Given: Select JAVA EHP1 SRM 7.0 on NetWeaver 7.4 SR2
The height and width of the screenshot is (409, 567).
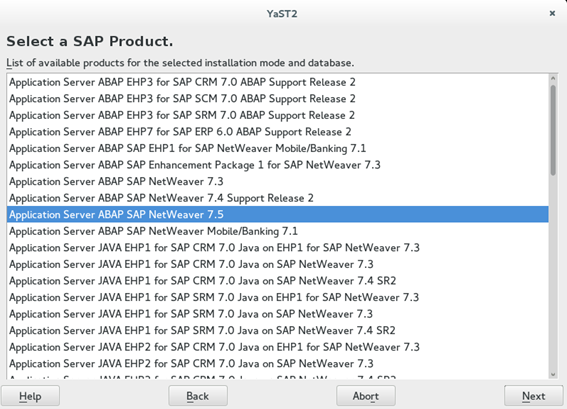Looking at the screenshot, I should click(278, 331).
